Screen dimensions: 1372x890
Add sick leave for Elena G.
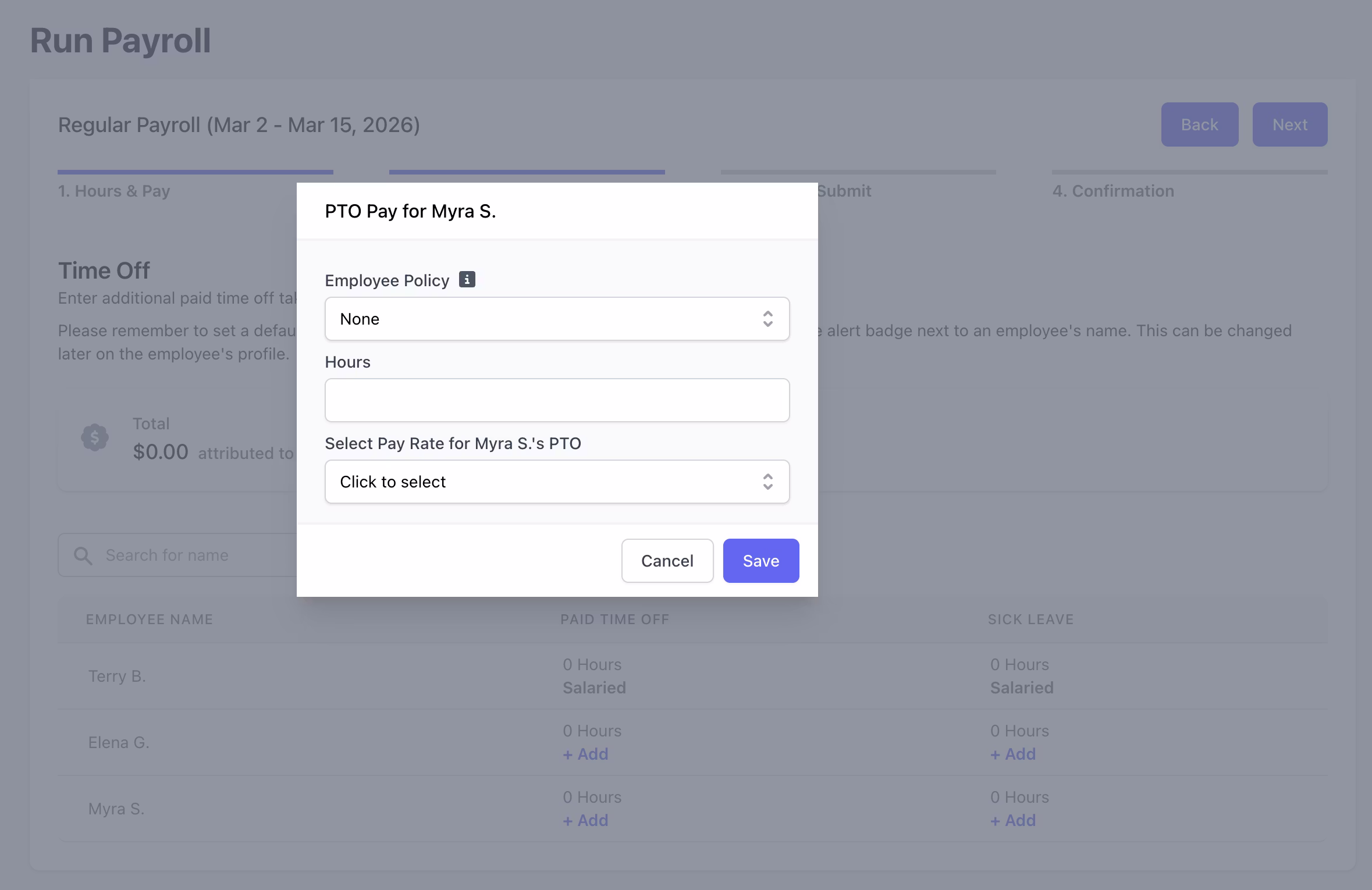point(1013,754)
